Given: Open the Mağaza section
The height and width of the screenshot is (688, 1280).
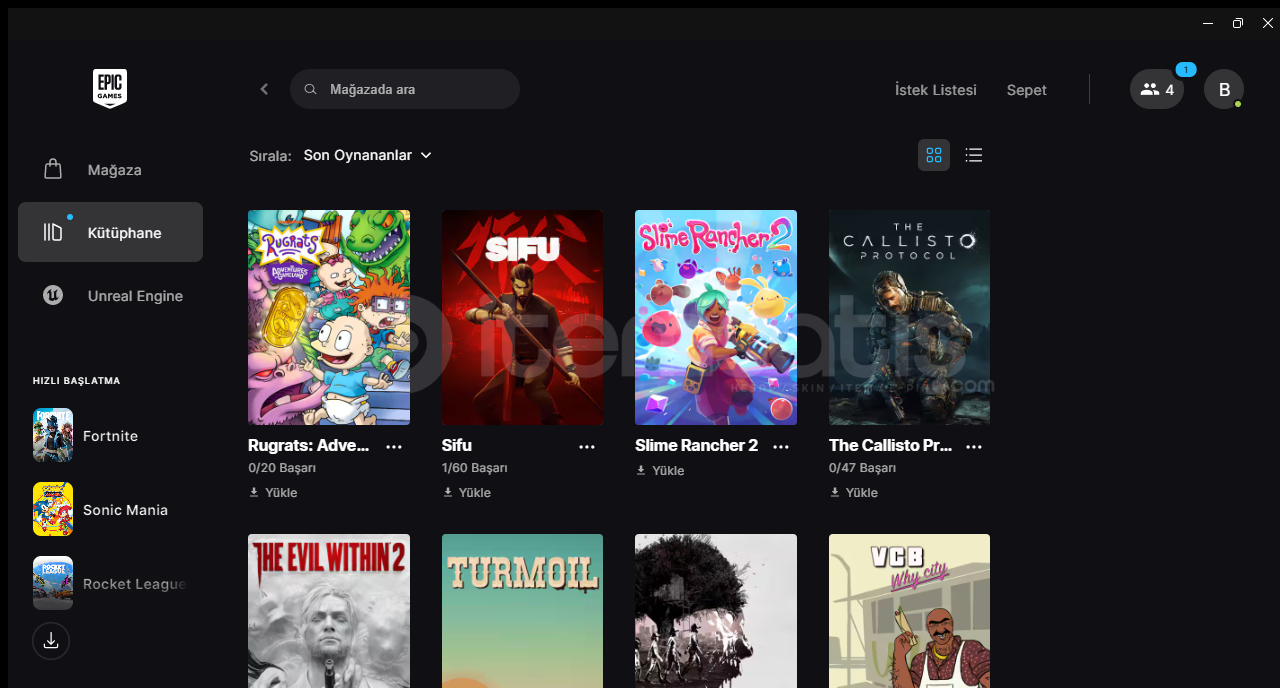Looking at the screenshot, I should click(110, 170).
